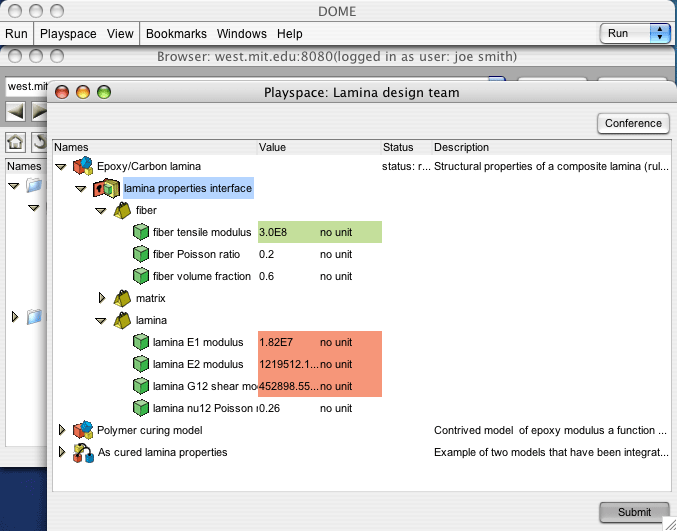Expand the As cured lamina properties node
Screen dimensions: 677x531
[62, 452]
